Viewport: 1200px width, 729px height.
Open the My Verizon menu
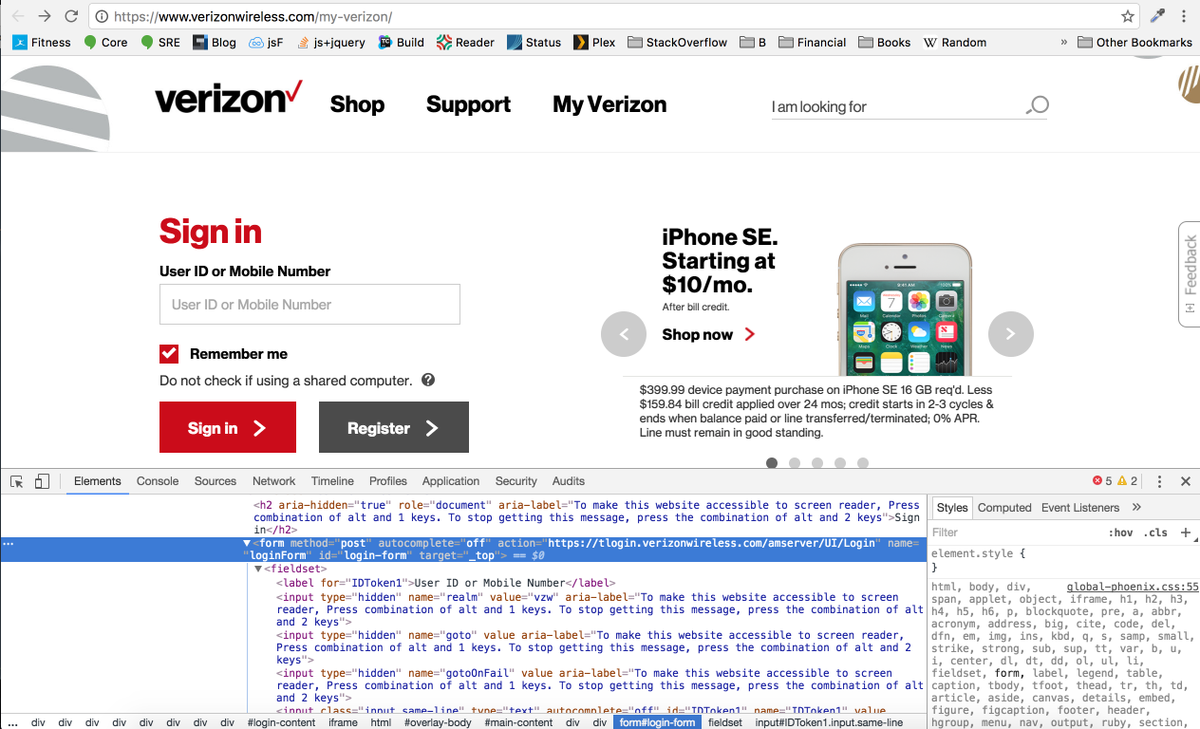click(609, 104)
